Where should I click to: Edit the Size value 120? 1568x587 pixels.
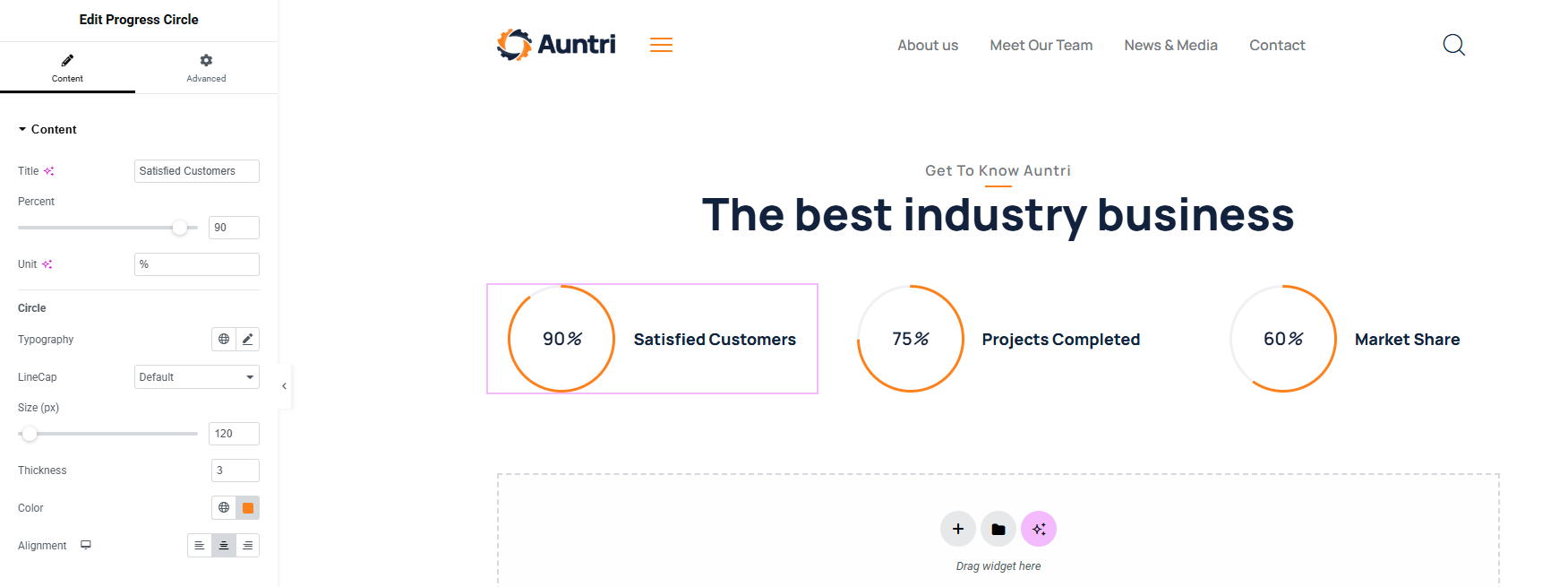[x=234, y=434]
